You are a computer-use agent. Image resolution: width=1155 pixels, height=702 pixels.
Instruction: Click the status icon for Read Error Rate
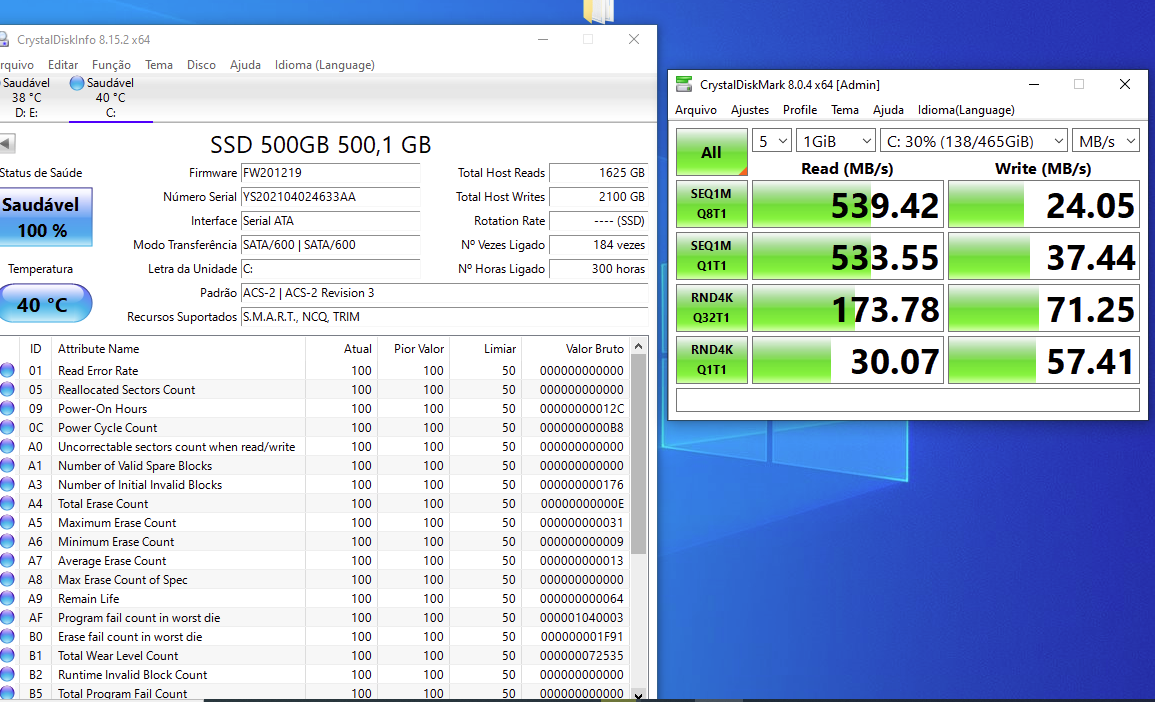point(7,371)
